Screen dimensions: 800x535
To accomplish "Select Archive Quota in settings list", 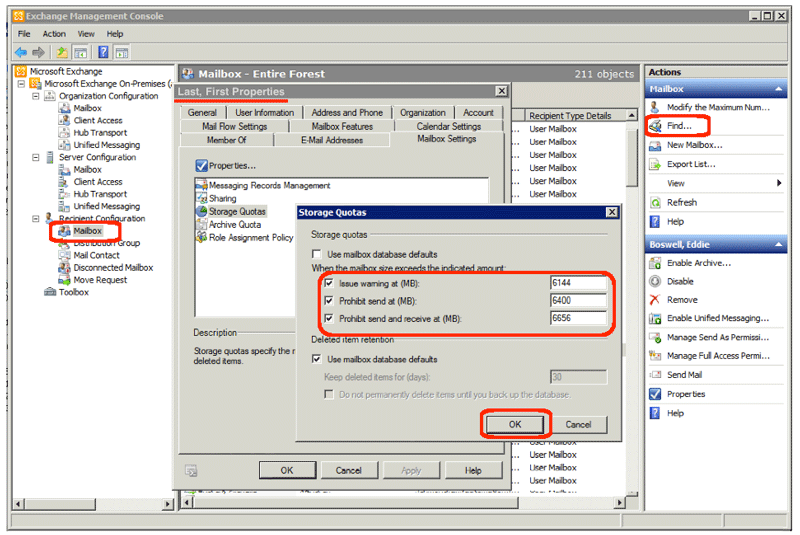I will pos(234,224).
